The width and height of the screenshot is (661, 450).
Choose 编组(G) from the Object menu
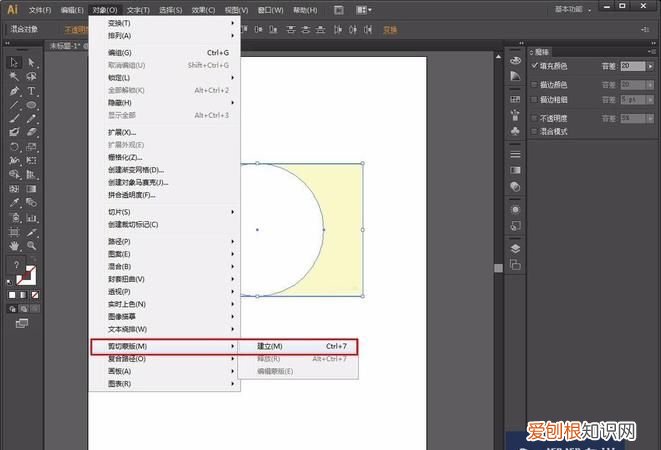tap(164, 53)
